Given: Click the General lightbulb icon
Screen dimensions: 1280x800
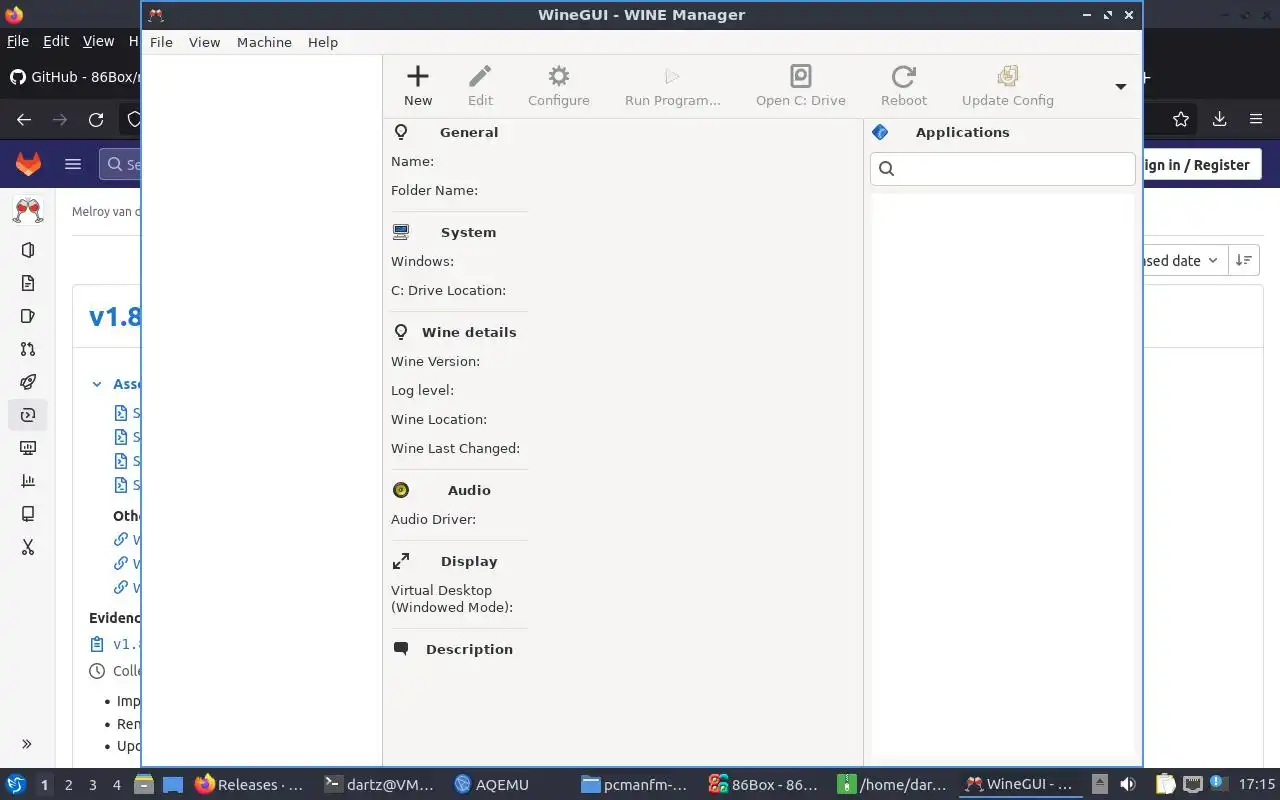Looking at the screenshot, I should coord(401,132).
